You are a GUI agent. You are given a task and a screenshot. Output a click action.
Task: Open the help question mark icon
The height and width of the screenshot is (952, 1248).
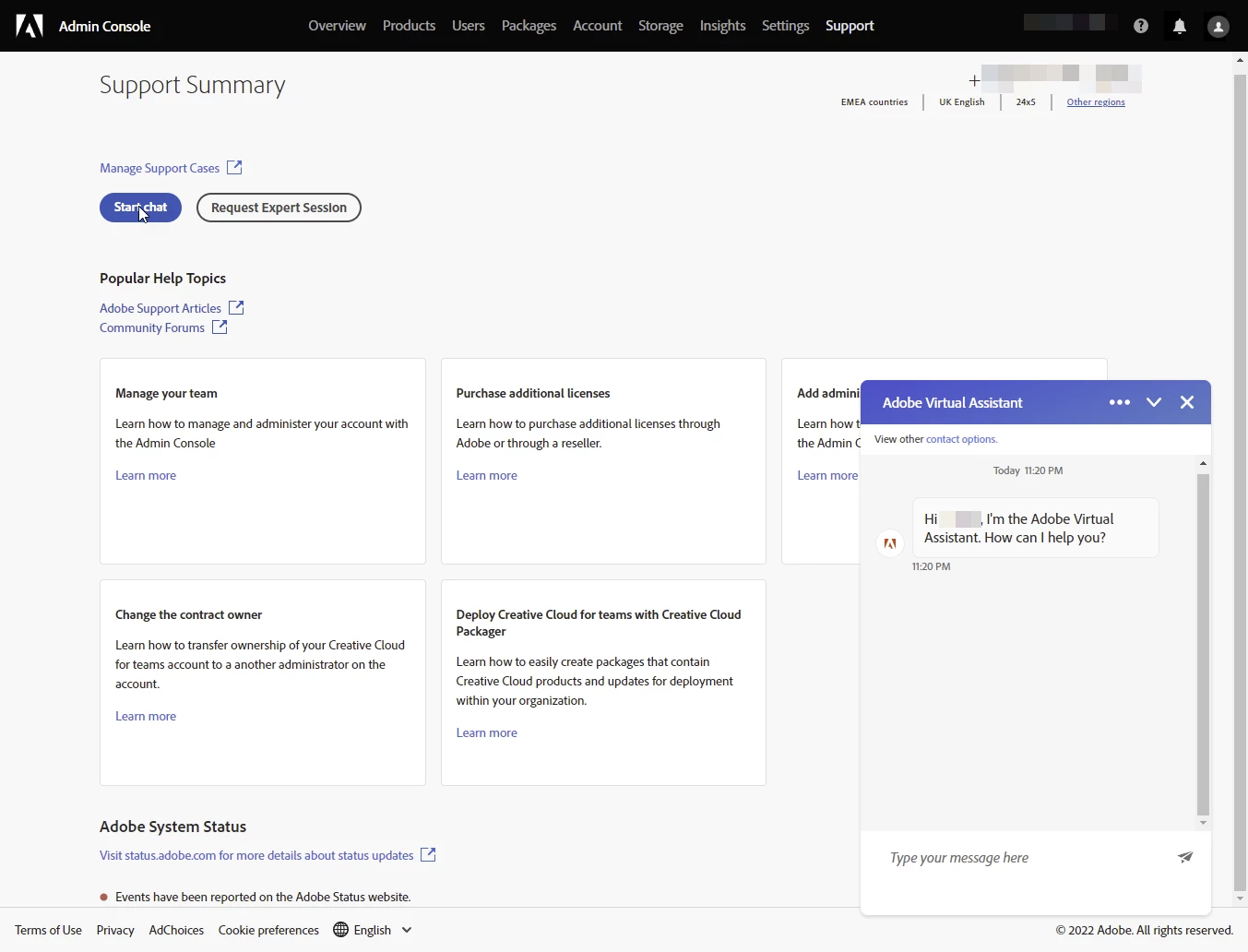coord(1141,26)
